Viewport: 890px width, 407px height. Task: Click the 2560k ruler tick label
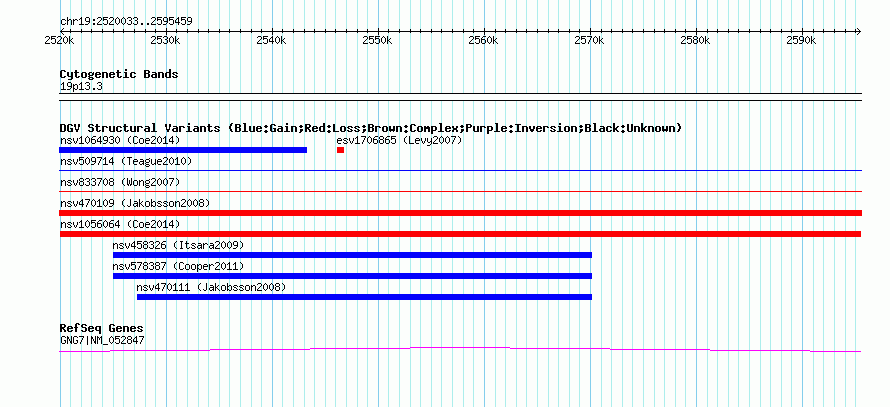coord(484,41)
